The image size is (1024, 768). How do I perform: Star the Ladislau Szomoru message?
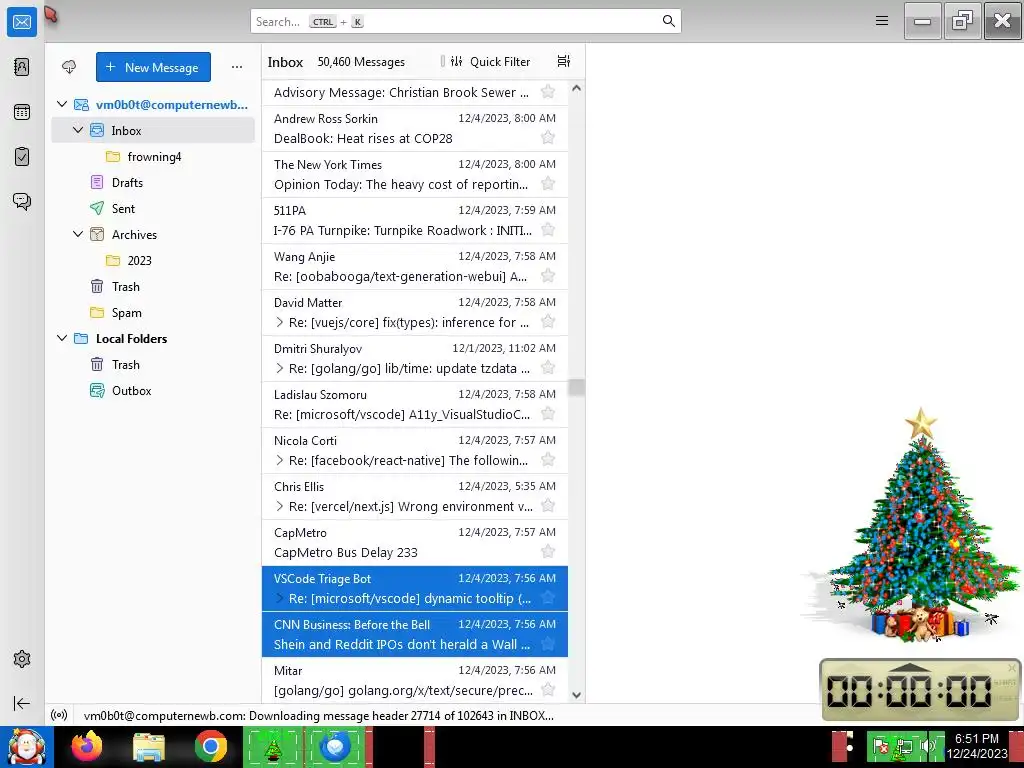[x=548, y=414]
